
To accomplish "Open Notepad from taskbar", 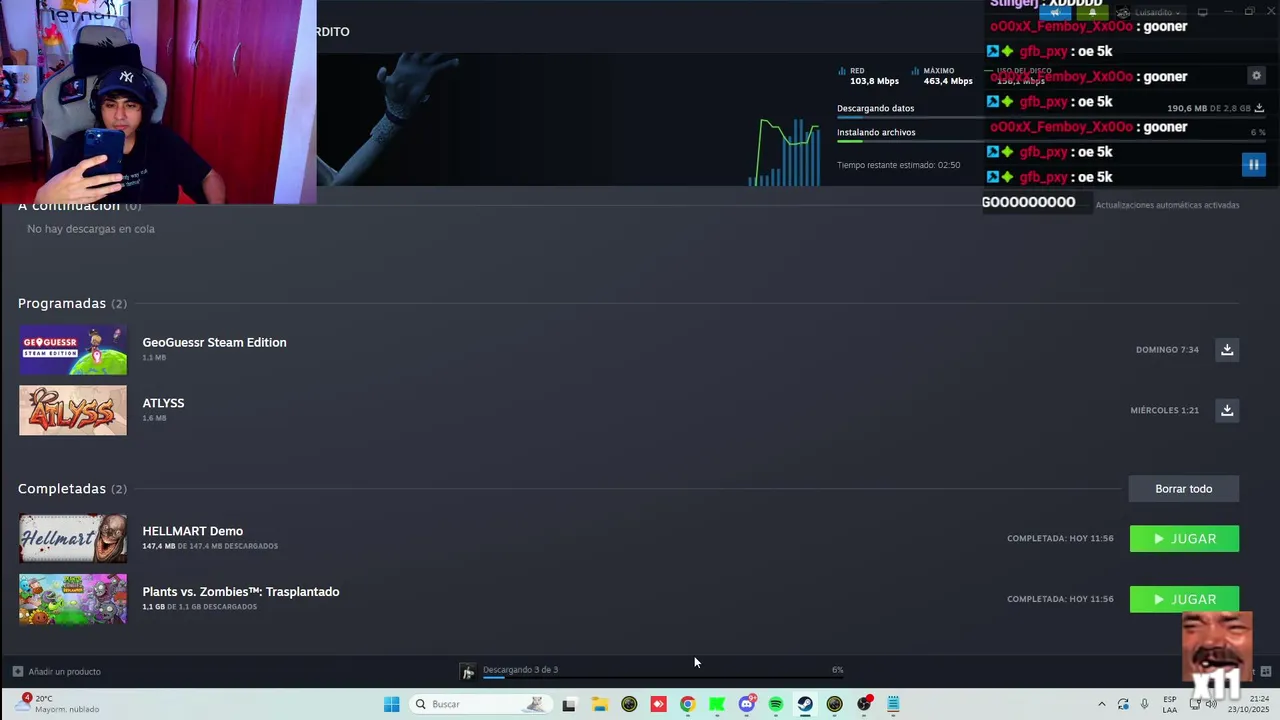I will (x=893, y=704).
